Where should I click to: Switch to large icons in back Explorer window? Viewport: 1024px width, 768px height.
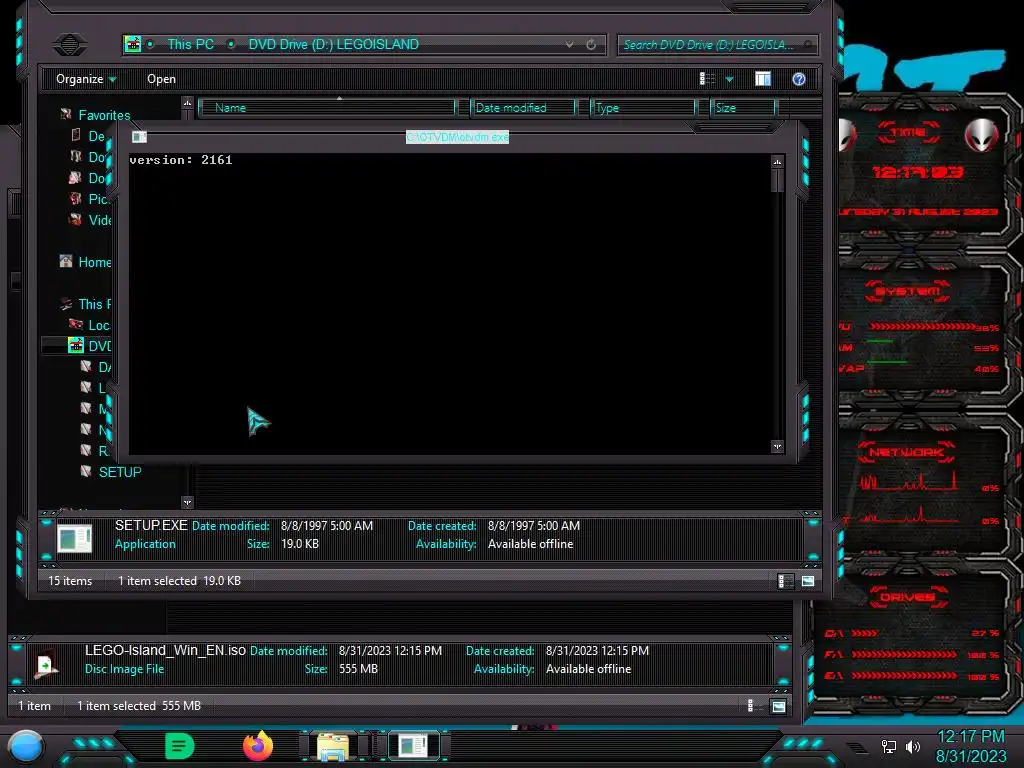click(778, 706)
